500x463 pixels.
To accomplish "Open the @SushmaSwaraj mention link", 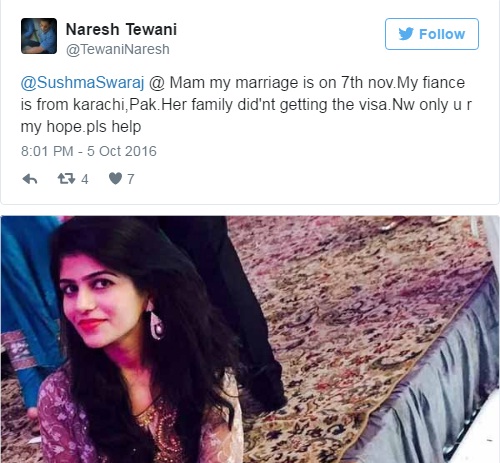I will (82, 82).
